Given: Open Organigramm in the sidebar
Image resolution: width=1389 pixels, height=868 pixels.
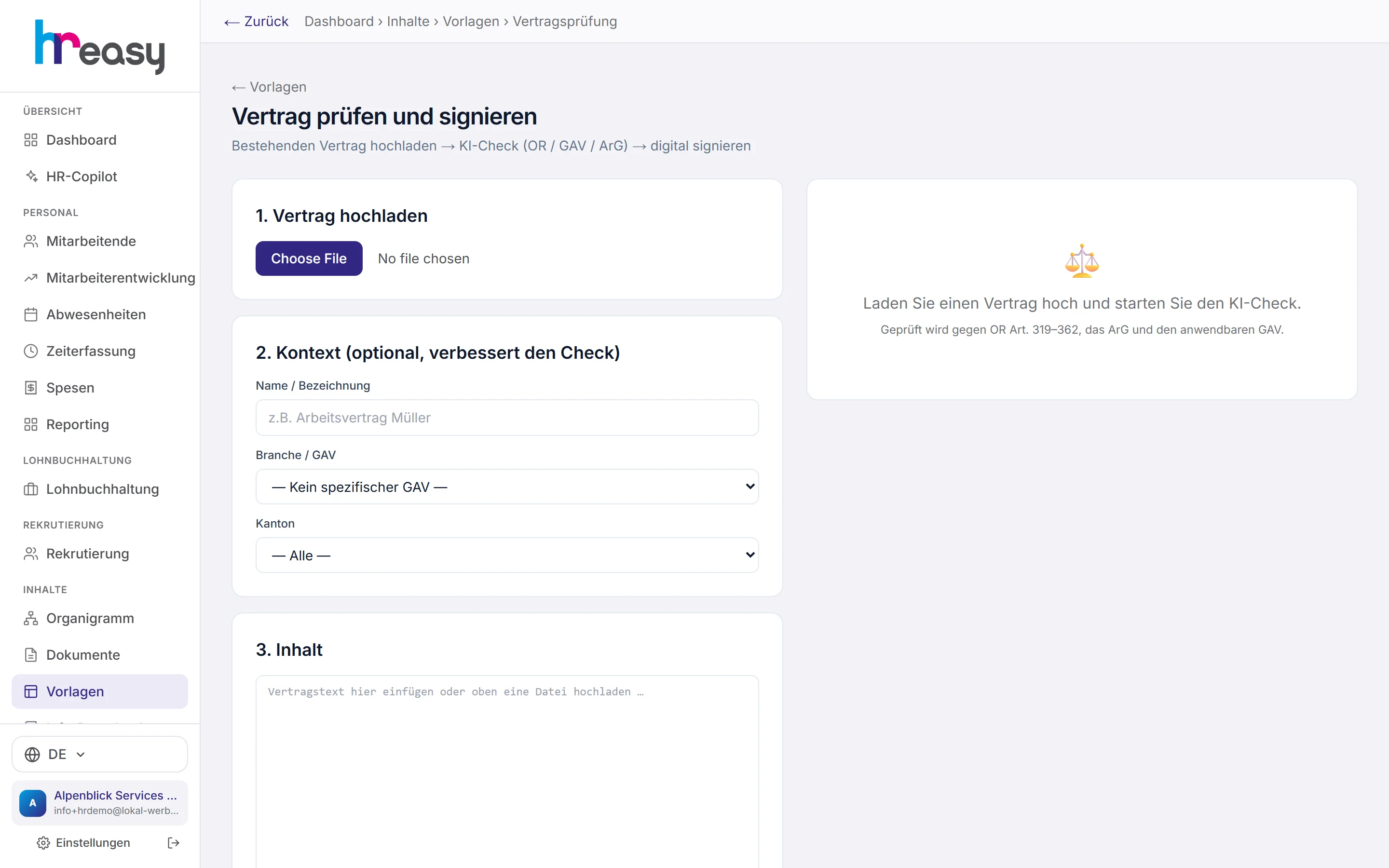Looking at the screenshot, I should [100, 618].
